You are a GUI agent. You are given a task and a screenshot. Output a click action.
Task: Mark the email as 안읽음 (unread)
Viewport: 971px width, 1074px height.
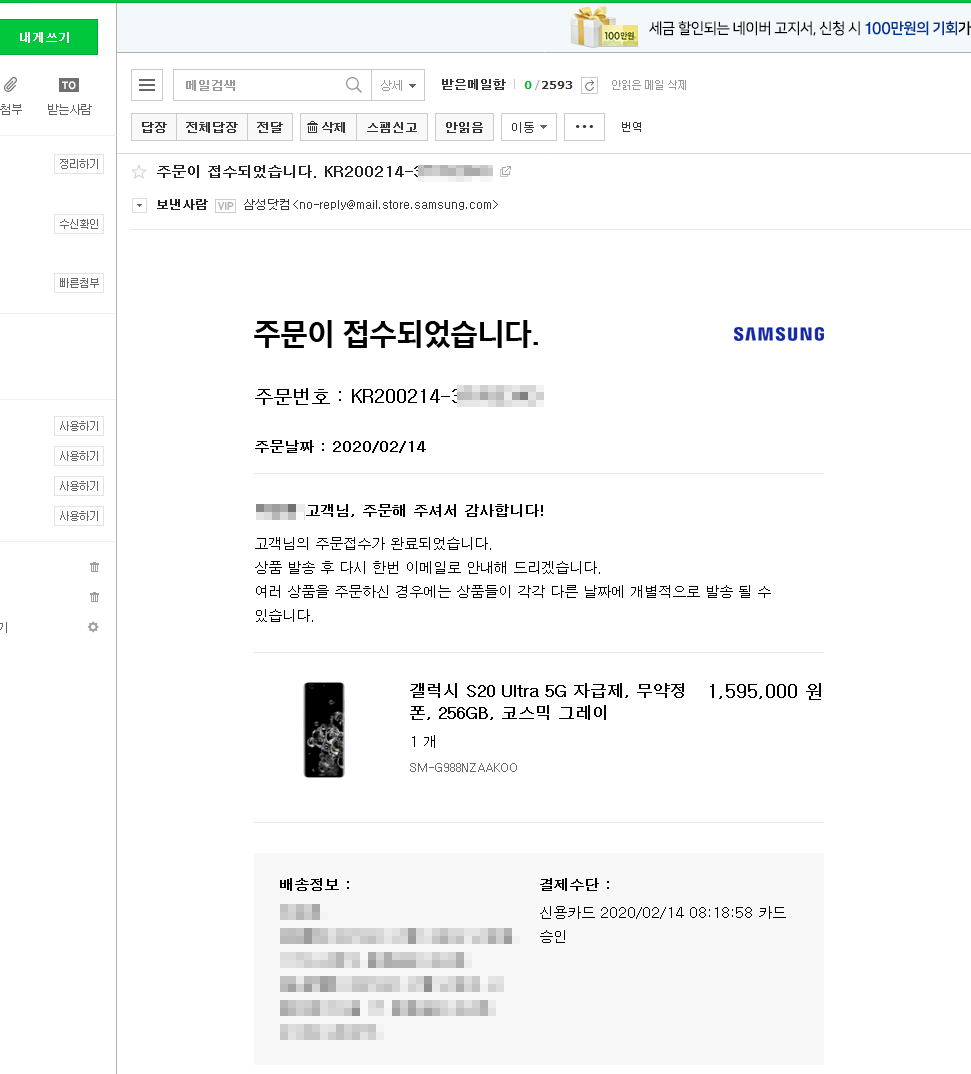[x=464, y=127]
